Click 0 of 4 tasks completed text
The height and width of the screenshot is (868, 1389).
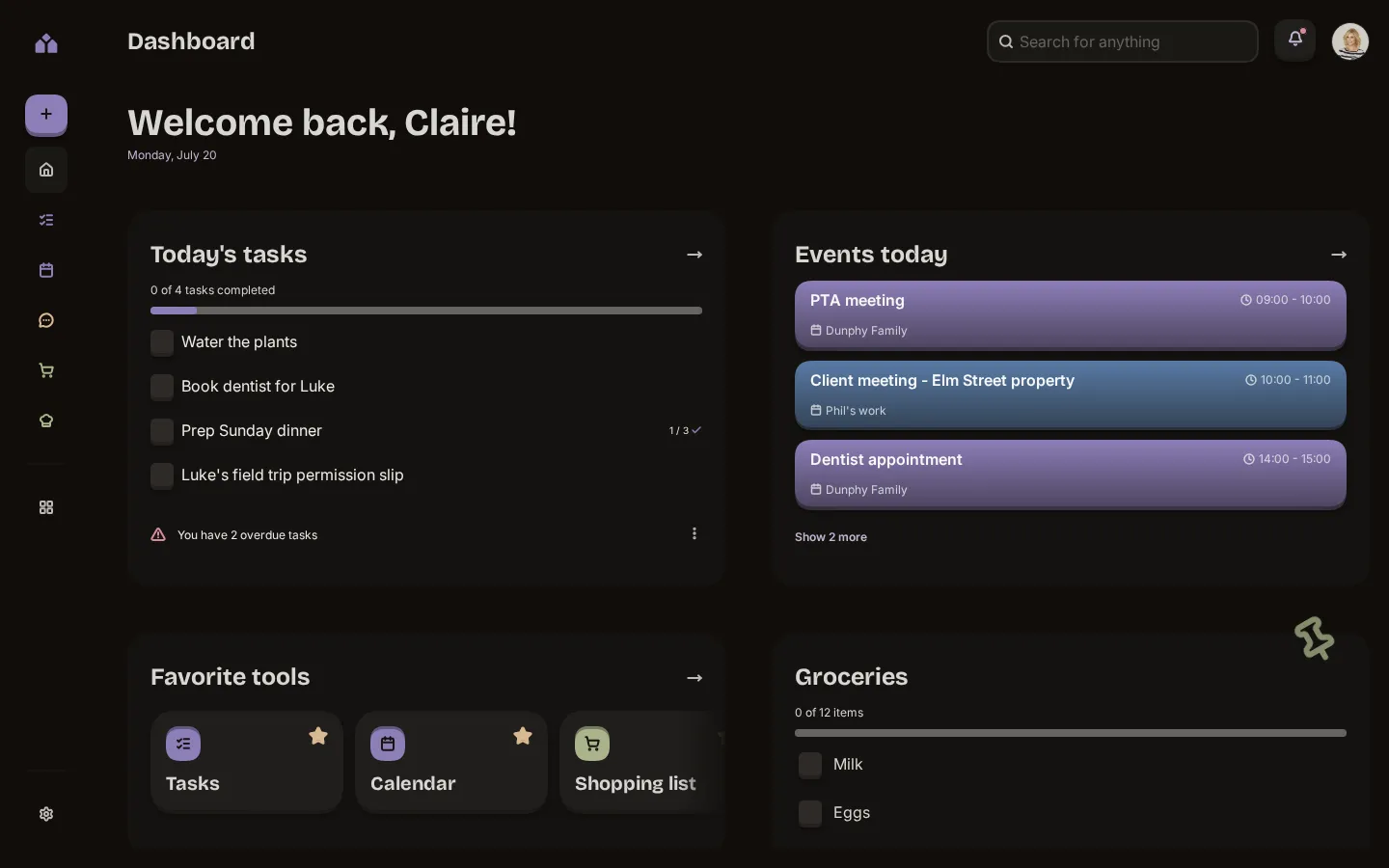click(x=212, y=290)
